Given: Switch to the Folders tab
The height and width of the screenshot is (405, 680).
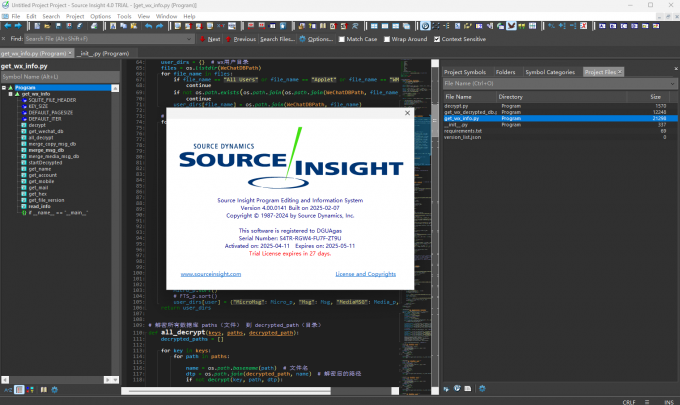Looking at the screenshot, I should 506,72.
